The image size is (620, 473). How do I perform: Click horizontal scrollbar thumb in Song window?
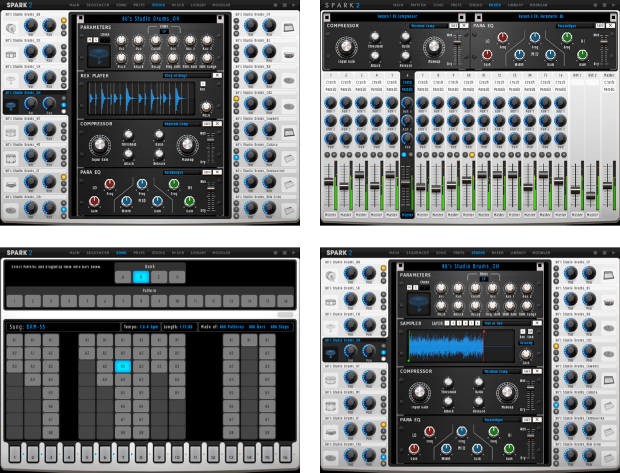pos(285,315)
